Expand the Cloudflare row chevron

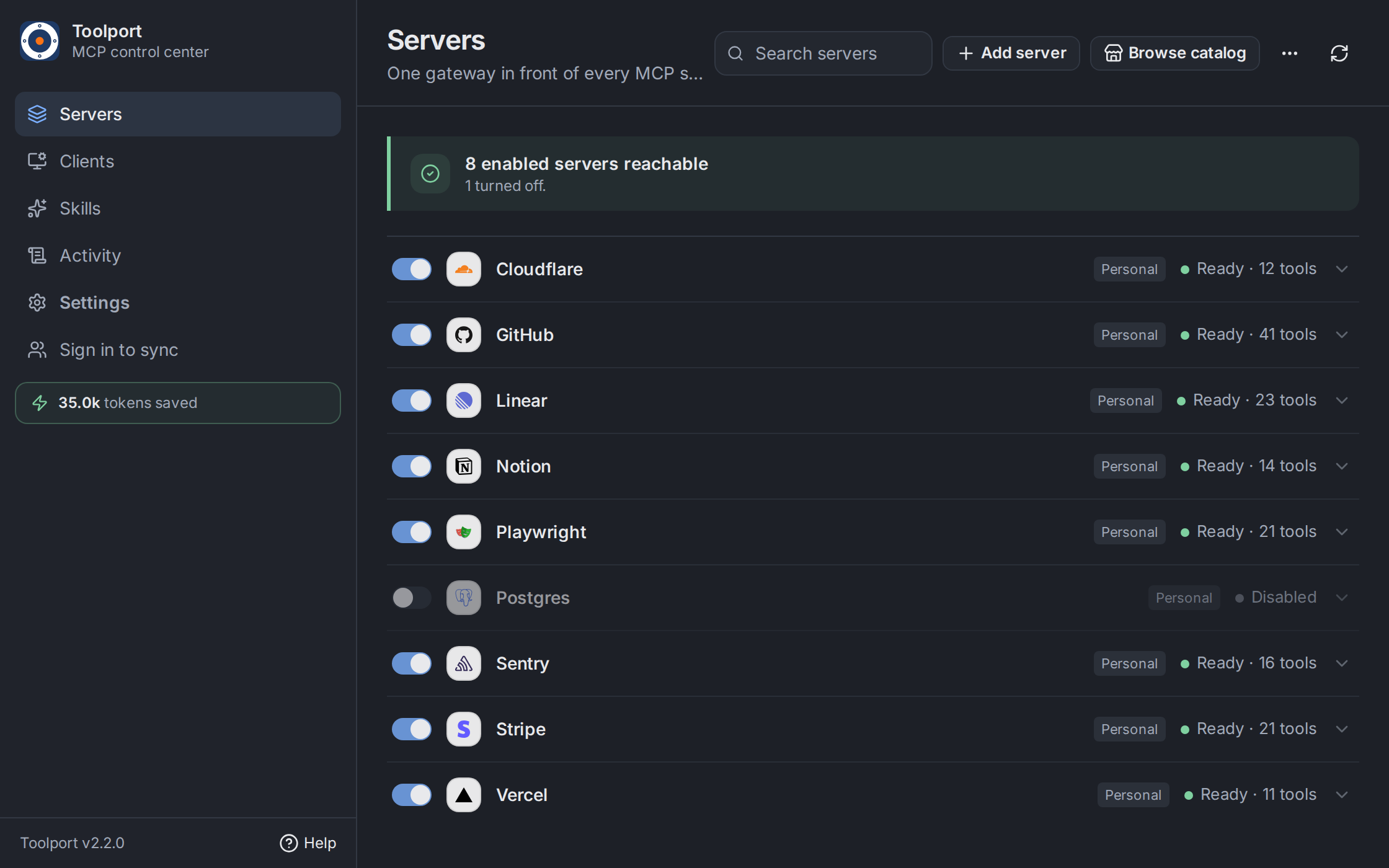click(1342, 269)
